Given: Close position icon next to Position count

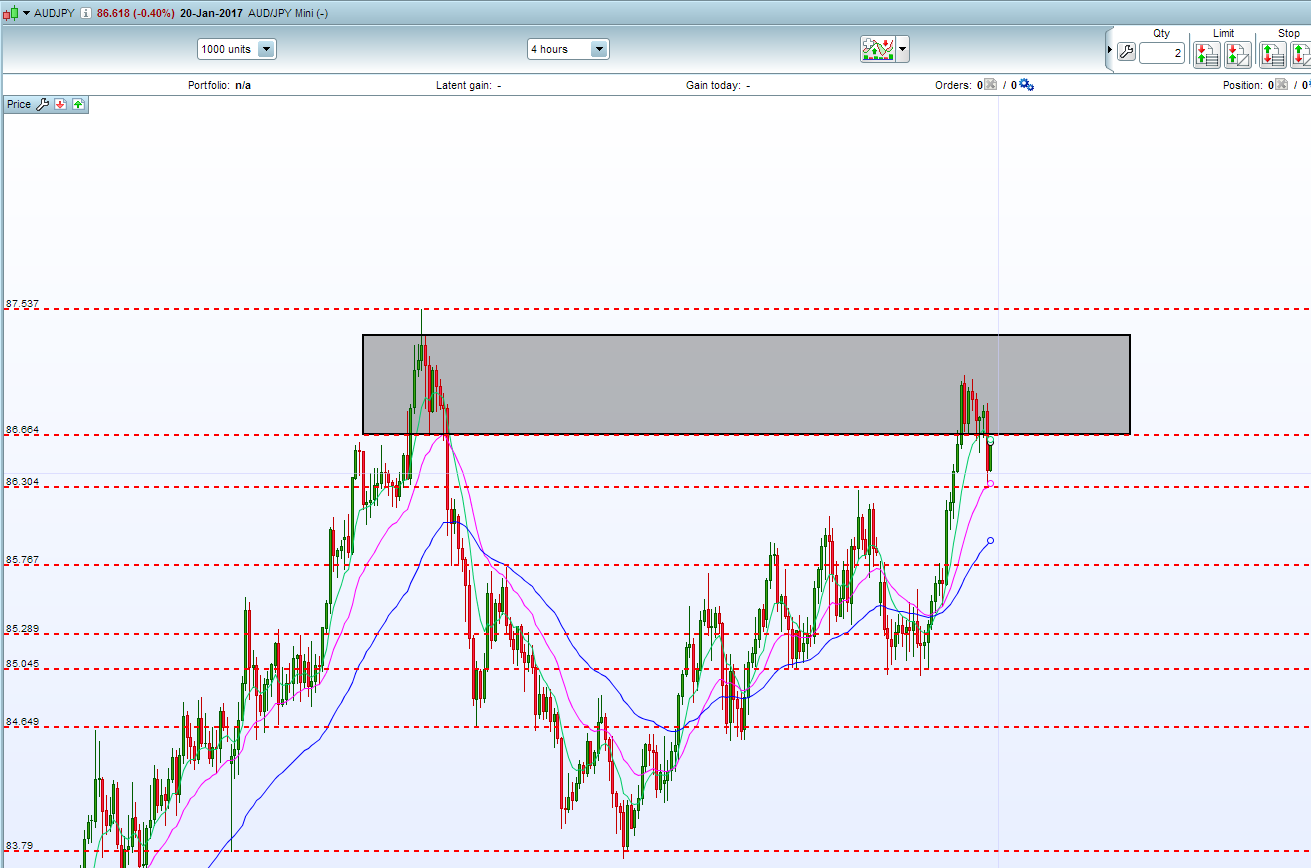Looking at the screenshot, I should tap(1283, 85).
